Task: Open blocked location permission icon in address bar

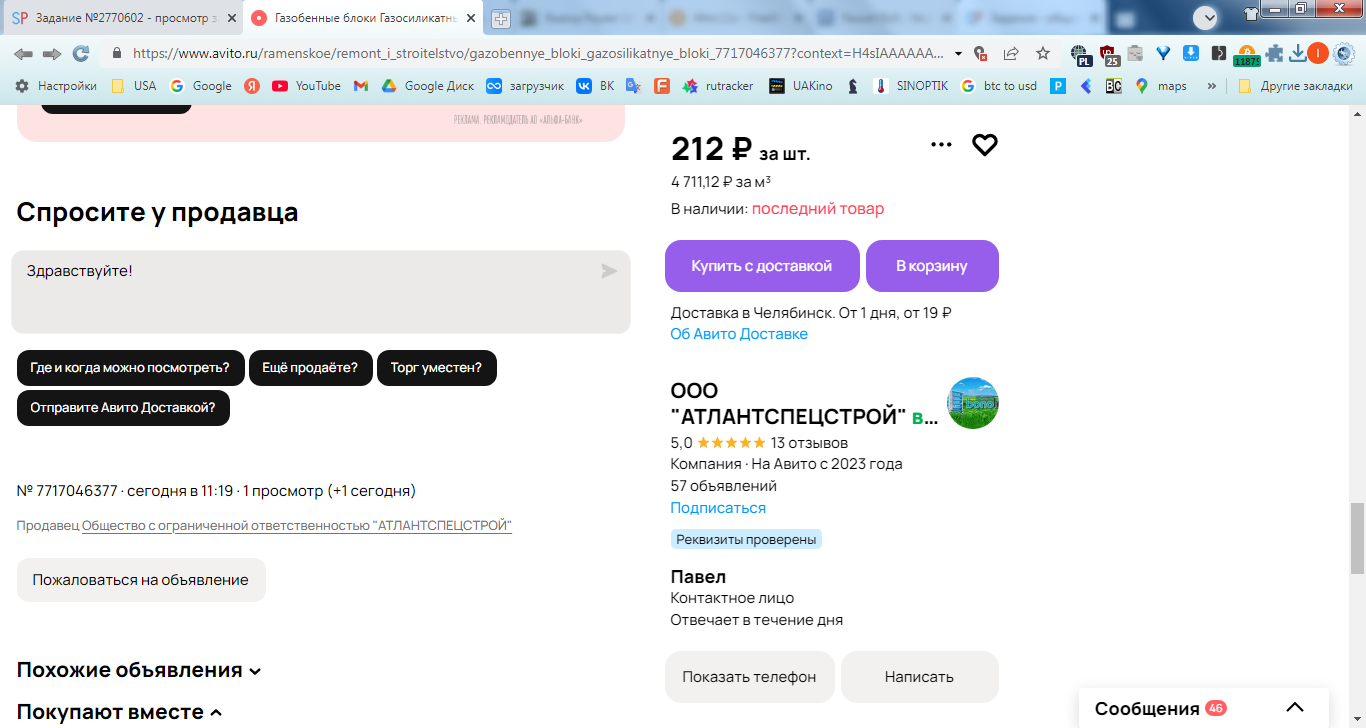Action: (981, 53)
